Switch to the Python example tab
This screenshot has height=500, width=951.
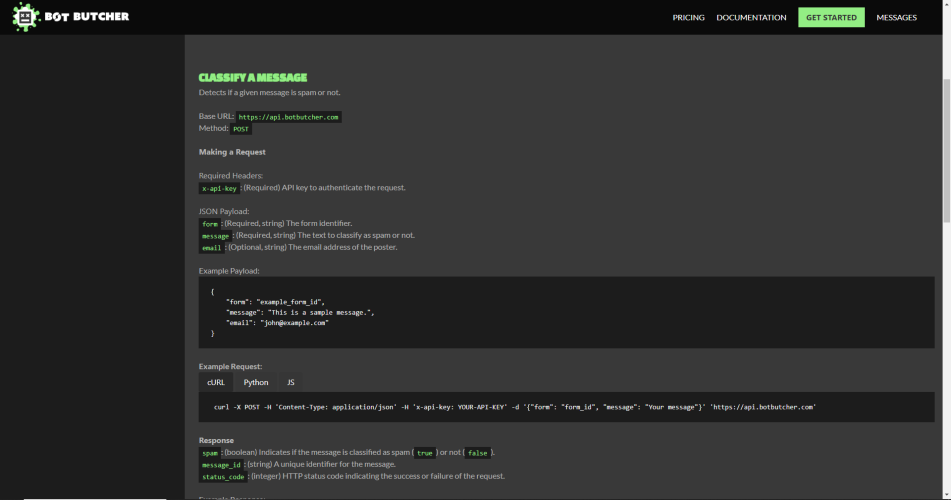256,382
